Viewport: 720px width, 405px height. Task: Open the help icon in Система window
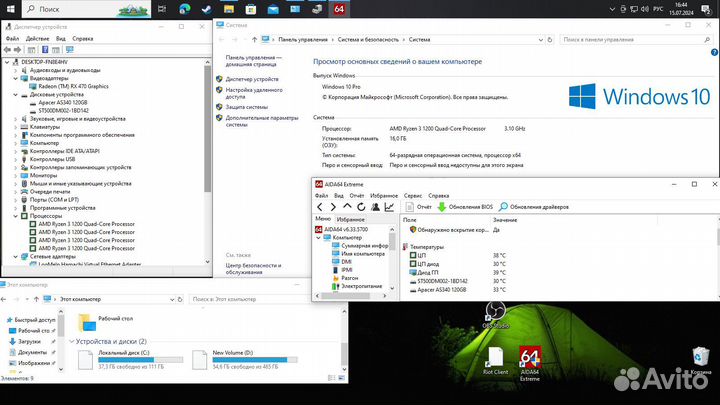(714, 52)
